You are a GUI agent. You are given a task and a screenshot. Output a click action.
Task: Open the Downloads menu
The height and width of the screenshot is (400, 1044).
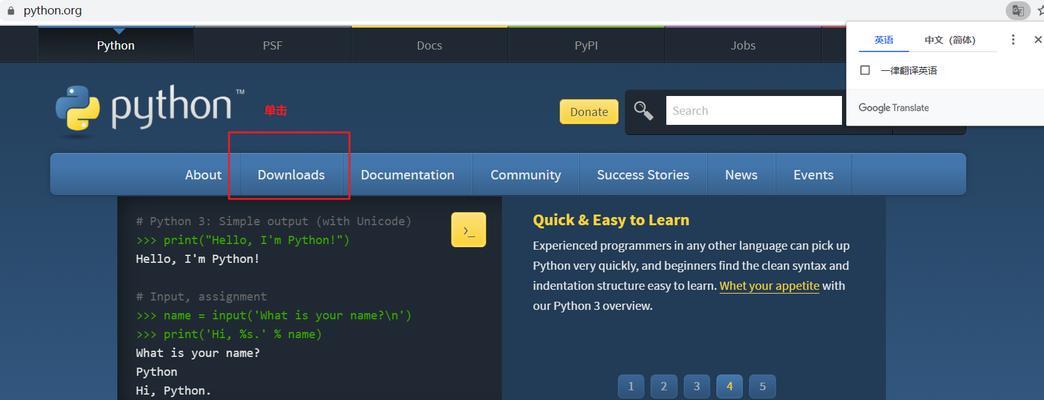[x=291, y=174]
